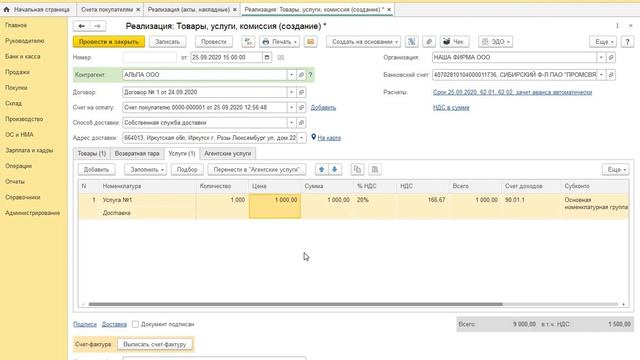The image size is (640, 360).
Task: Open the help question mark button
Action: click(627, 42)
